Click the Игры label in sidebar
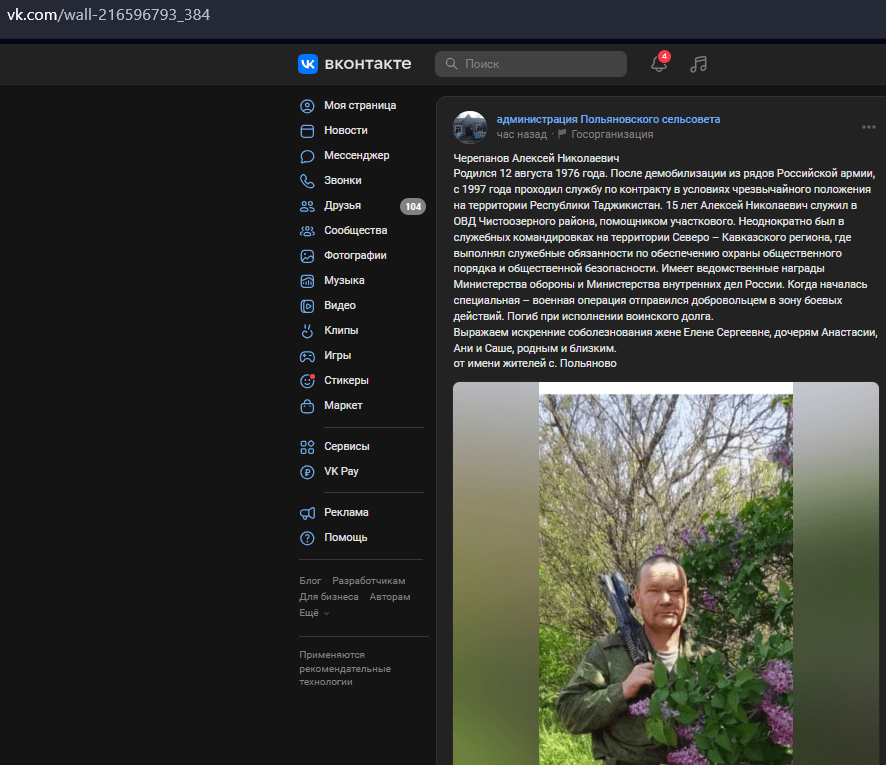886x765 pixels. pos(337,355)
